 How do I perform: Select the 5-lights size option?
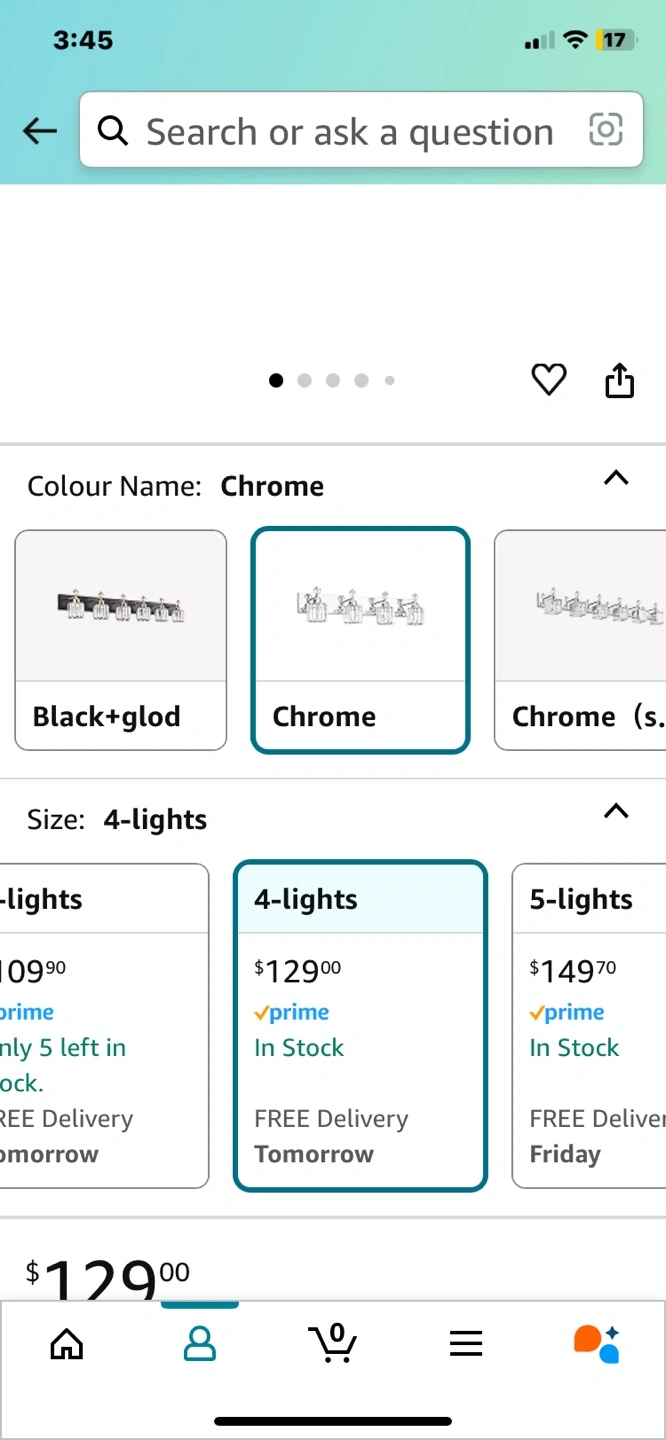click(x=590, y=1025)
